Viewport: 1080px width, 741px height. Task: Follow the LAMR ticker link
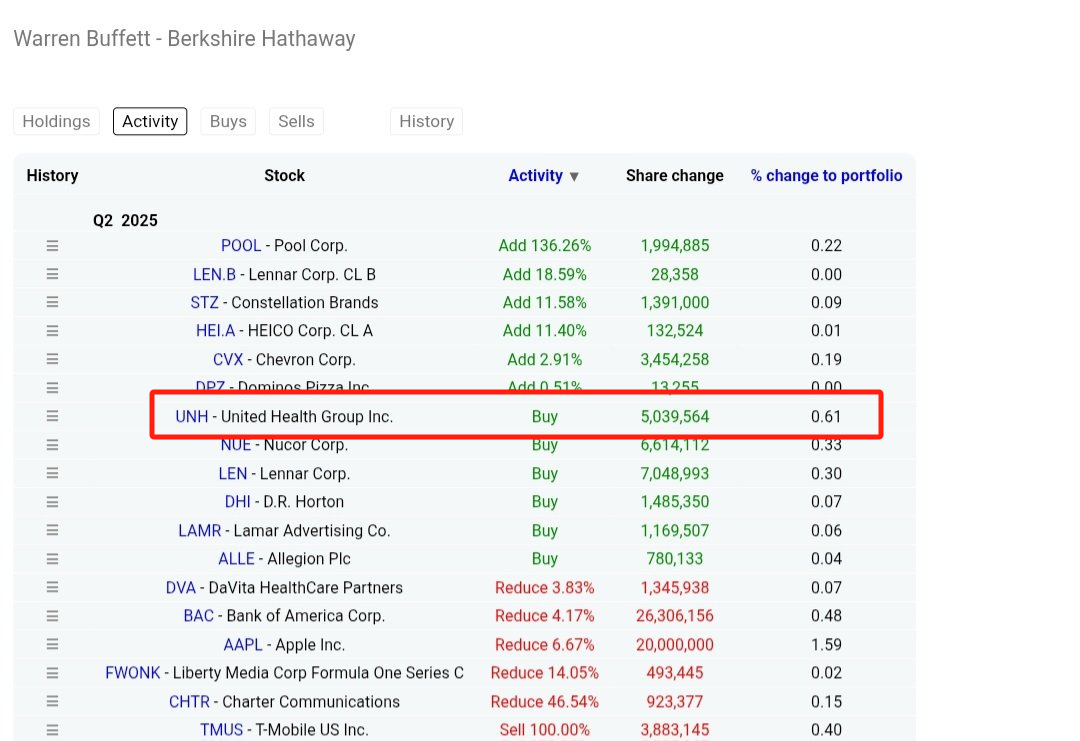[x=200, y=530]
